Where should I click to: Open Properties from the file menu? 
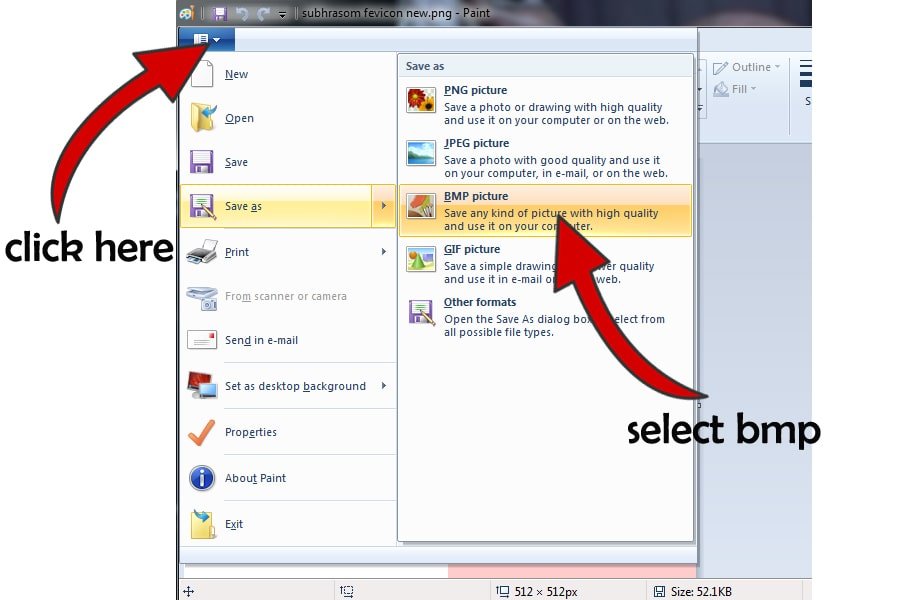click(288, 432)
